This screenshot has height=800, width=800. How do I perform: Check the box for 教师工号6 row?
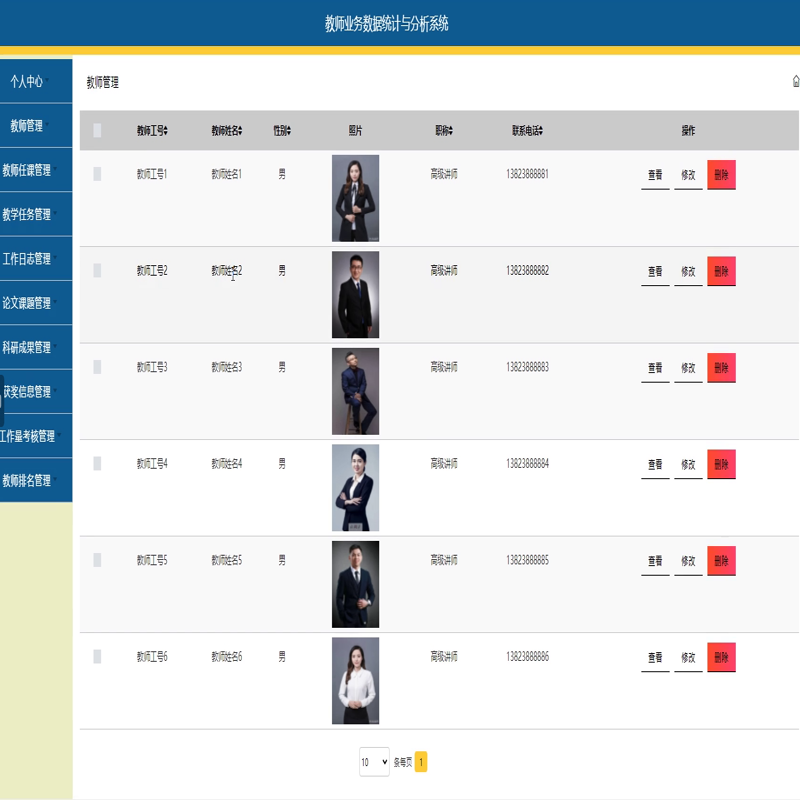coord(97,656)
